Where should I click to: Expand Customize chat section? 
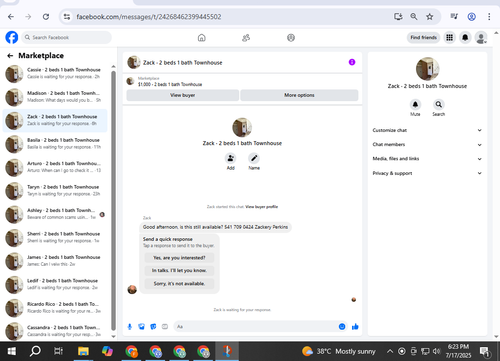(427, 130)
